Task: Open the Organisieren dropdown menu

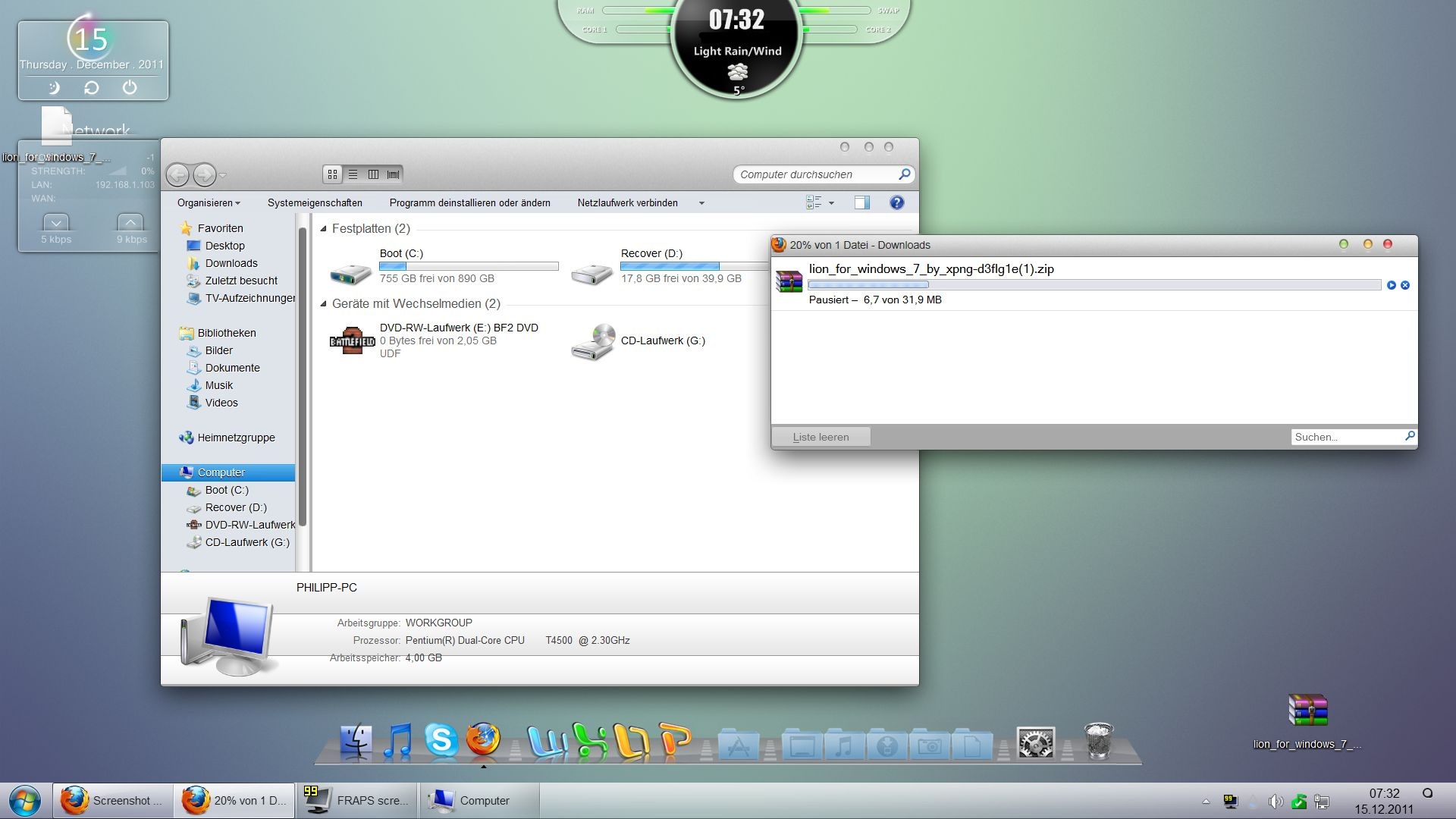Action: coord(208,202)
